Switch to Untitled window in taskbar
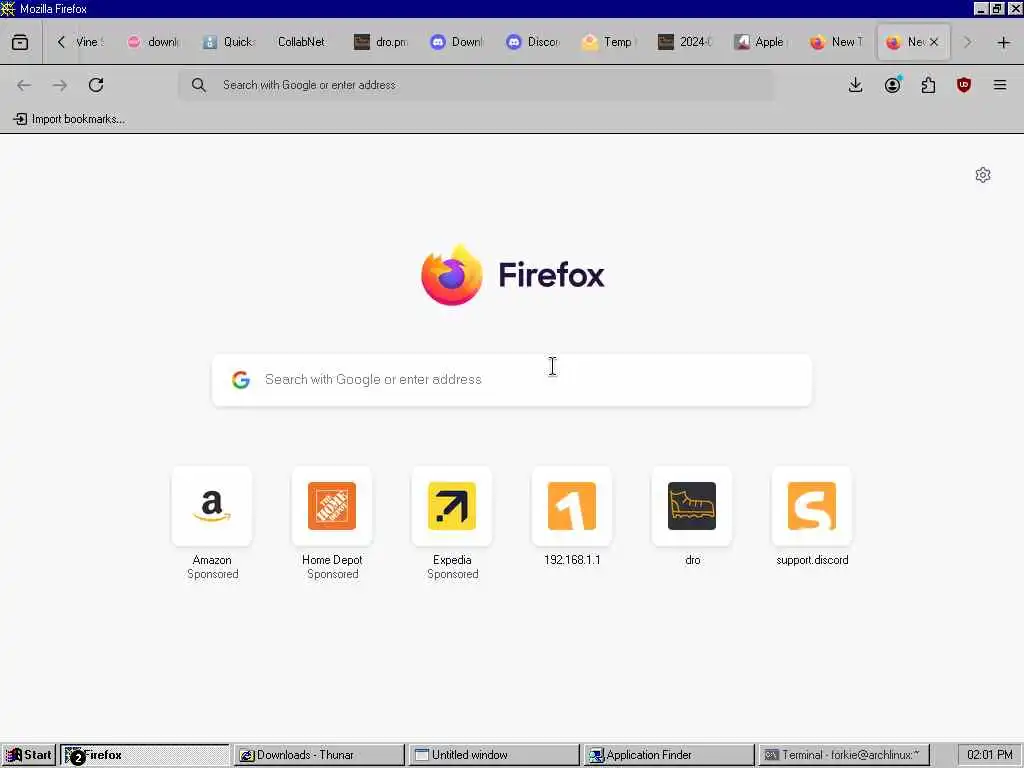The width and height of the screenshot is (1024, 768). click(x=494, y=755)
